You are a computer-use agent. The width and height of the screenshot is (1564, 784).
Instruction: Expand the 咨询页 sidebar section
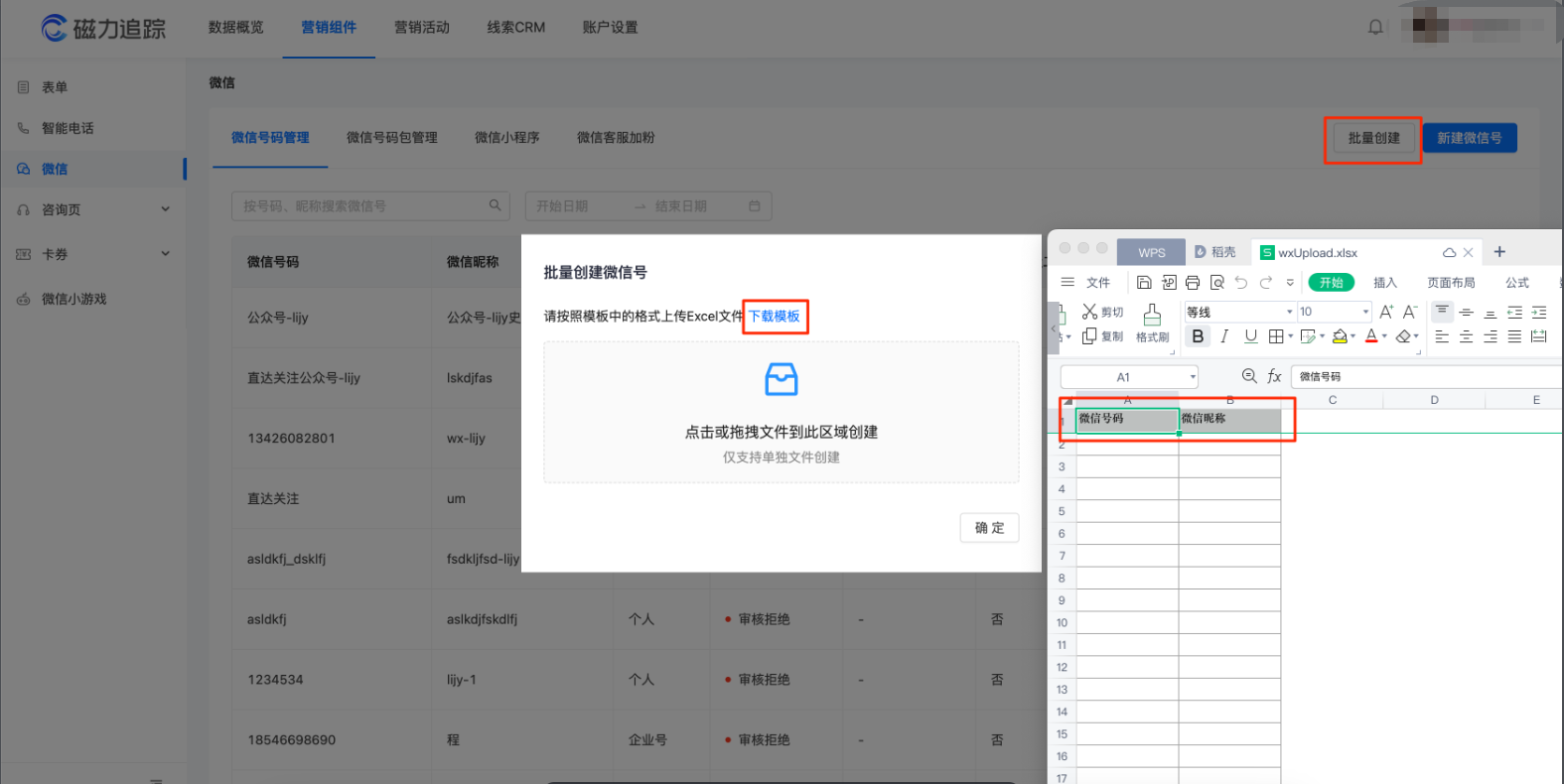pyautogui.click(x=165, y=209)
